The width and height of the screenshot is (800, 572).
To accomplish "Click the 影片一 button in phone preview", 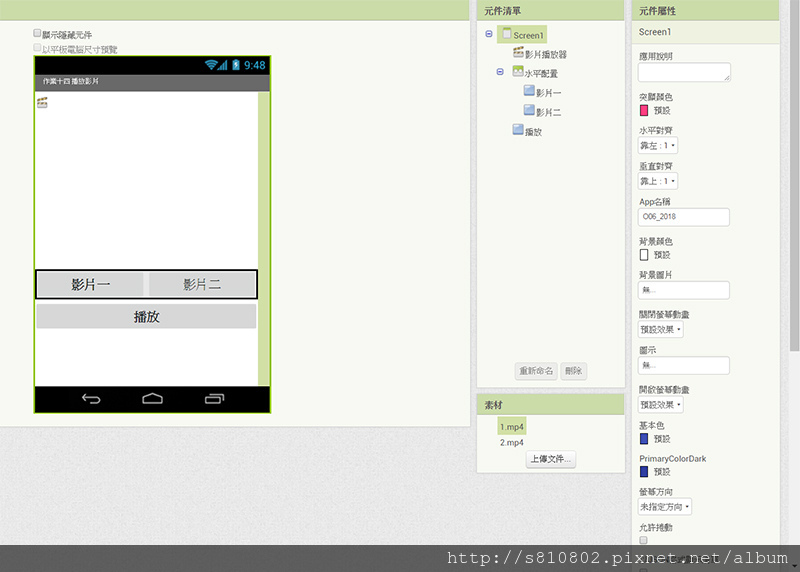I will pos(90,284).
